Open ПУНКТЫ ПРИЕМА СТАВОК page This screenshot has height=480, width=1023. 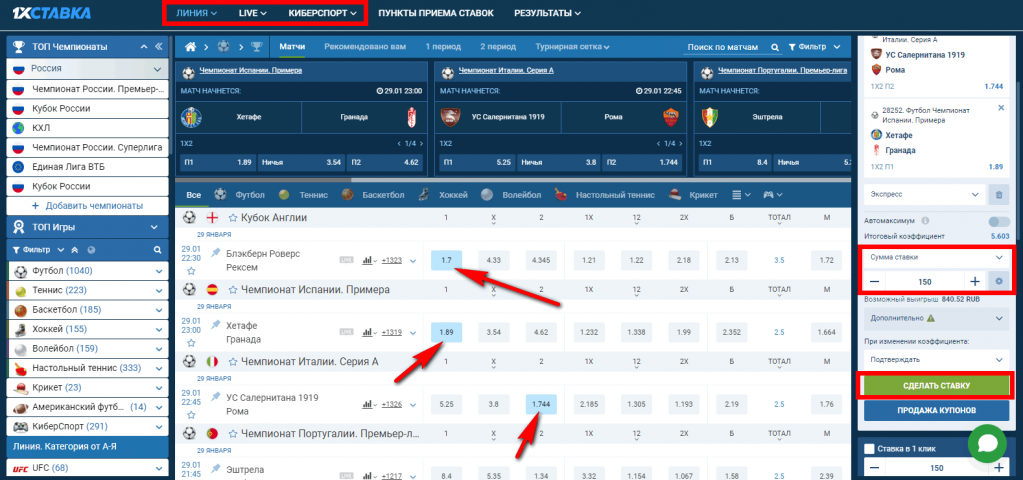click(x=436, y=13)
